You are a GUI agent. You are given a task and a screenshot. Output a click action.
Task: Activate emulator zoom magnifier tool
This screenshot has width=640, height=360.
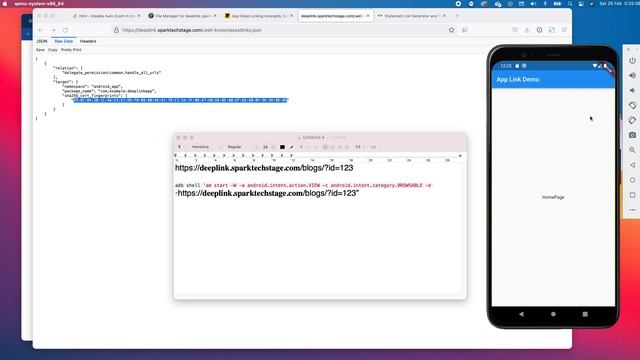632,150
